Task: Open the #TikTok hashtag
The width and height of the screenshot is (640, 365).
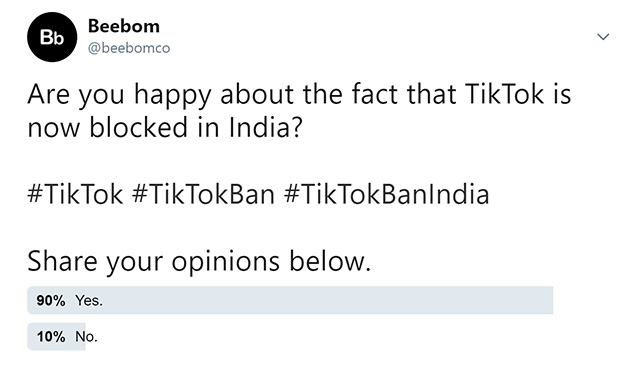Action: pyautogui.click(x=75, y=194)
